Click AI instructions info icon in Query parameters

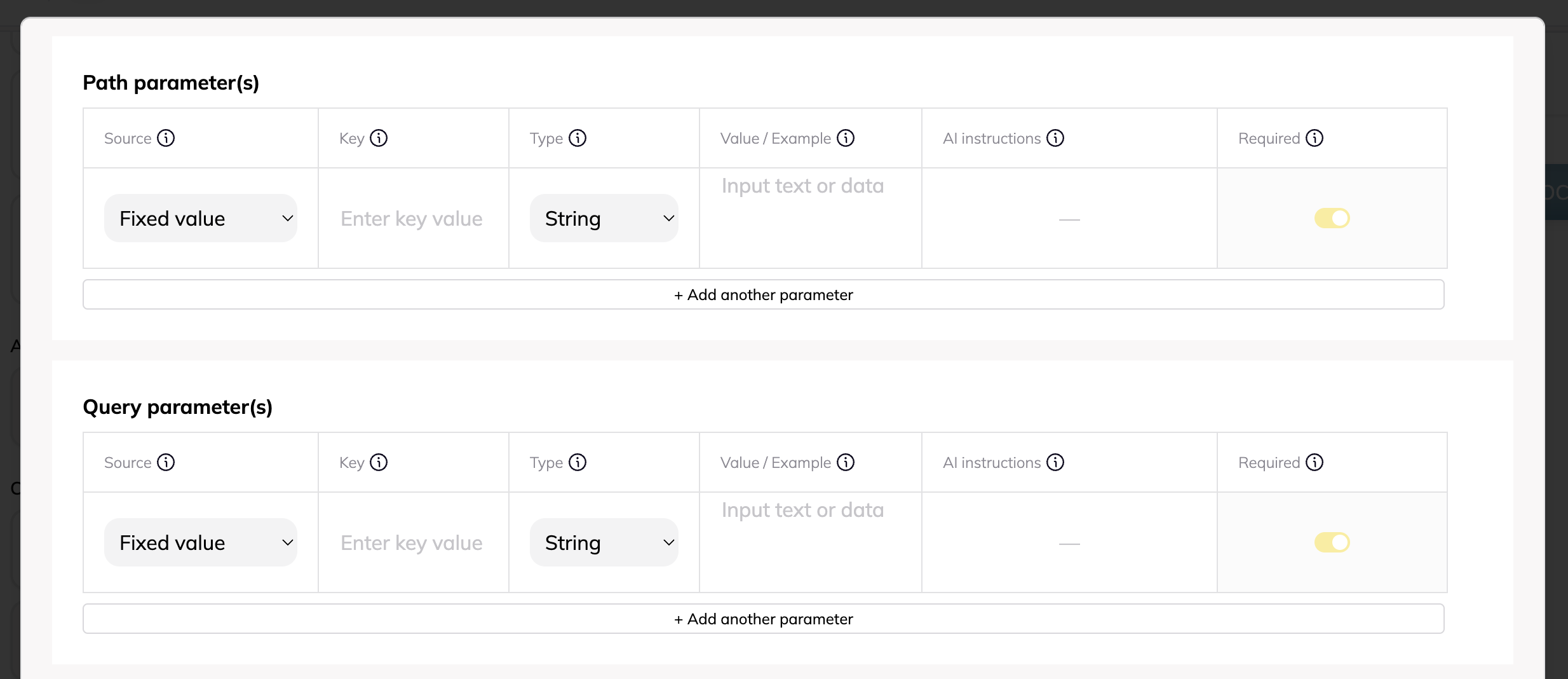(1055, 462)
